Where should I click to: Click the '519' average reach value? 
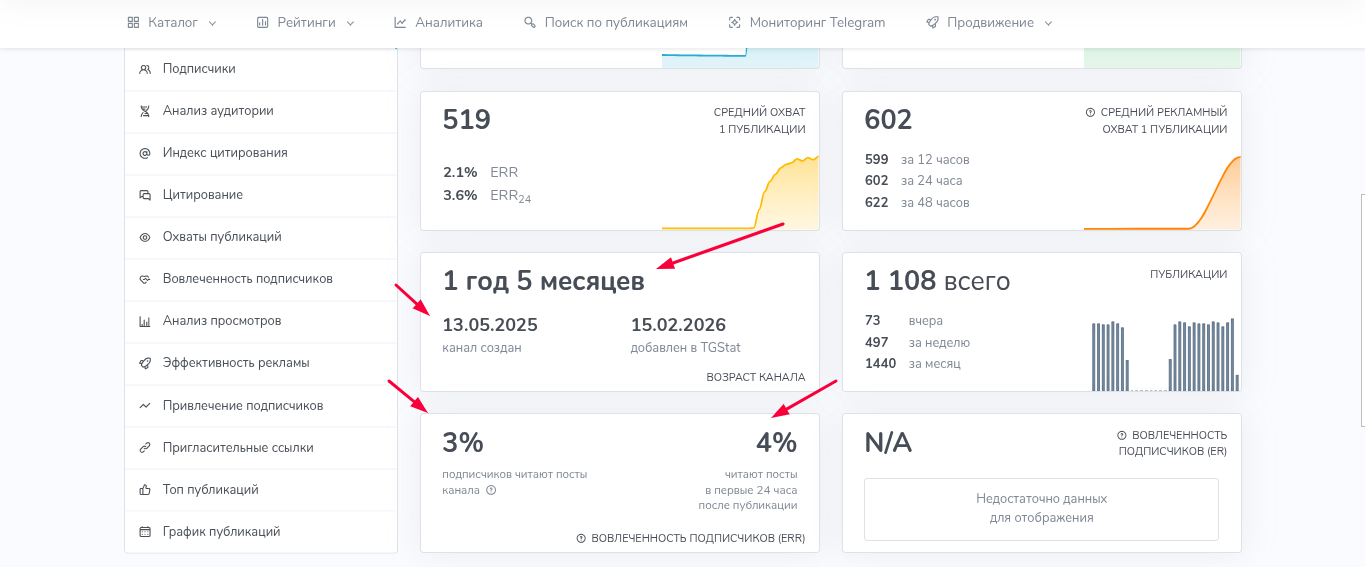tap(467, 120)
